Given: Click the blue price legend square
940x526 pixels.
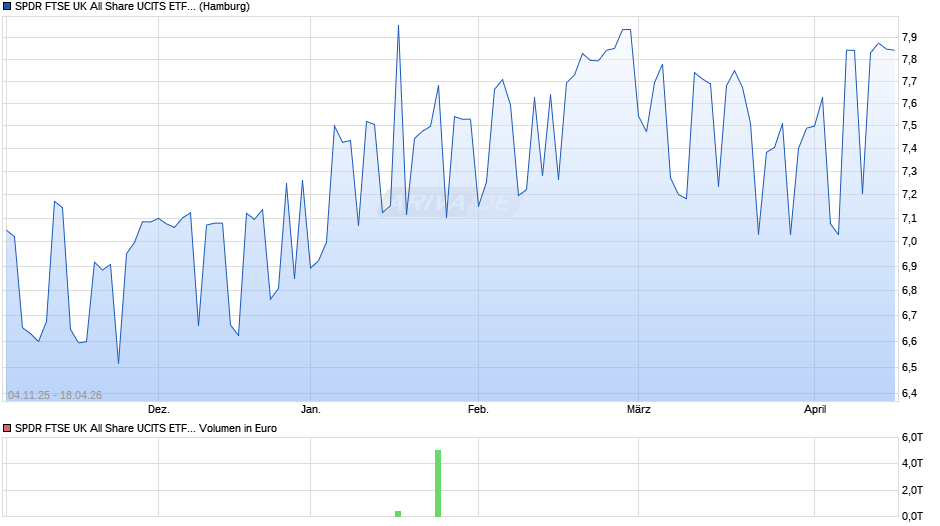Looking at the screenshot, I should [x=7, y=7].
